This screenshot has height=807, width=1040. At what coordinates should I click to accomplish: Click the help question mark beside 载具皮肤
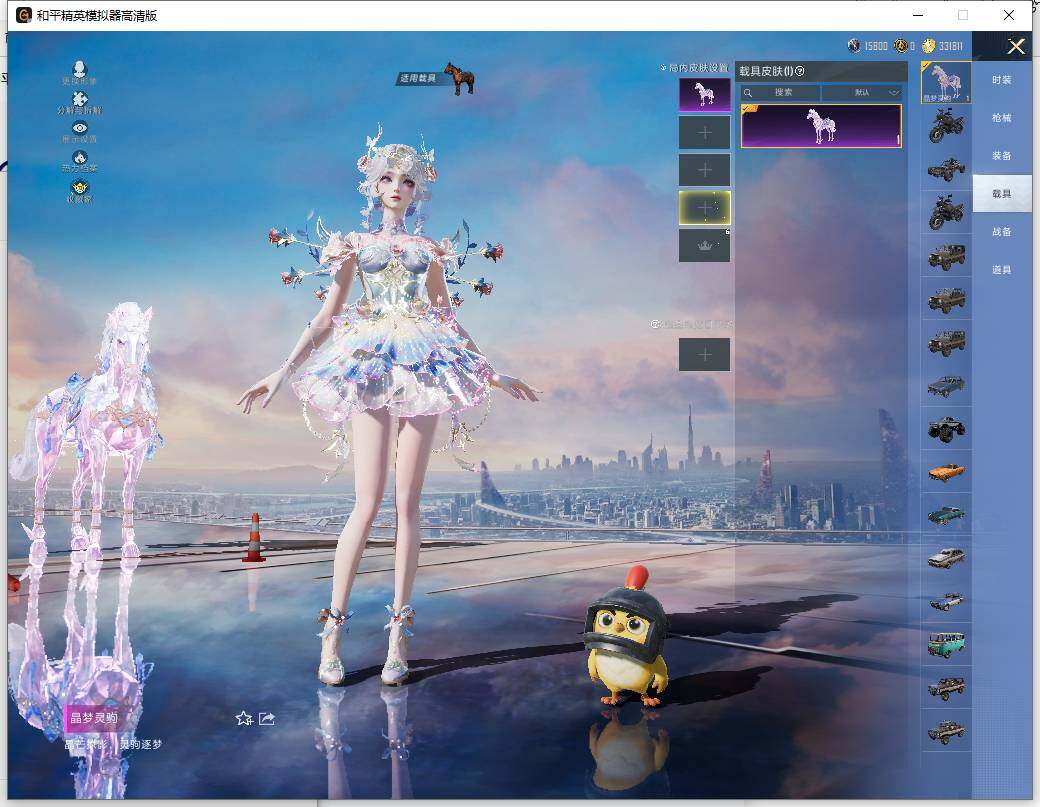[x=800, y=71]
